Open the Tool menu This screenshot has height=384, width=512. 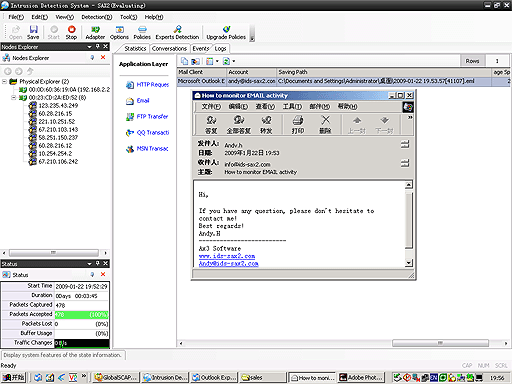coord(128,17)
